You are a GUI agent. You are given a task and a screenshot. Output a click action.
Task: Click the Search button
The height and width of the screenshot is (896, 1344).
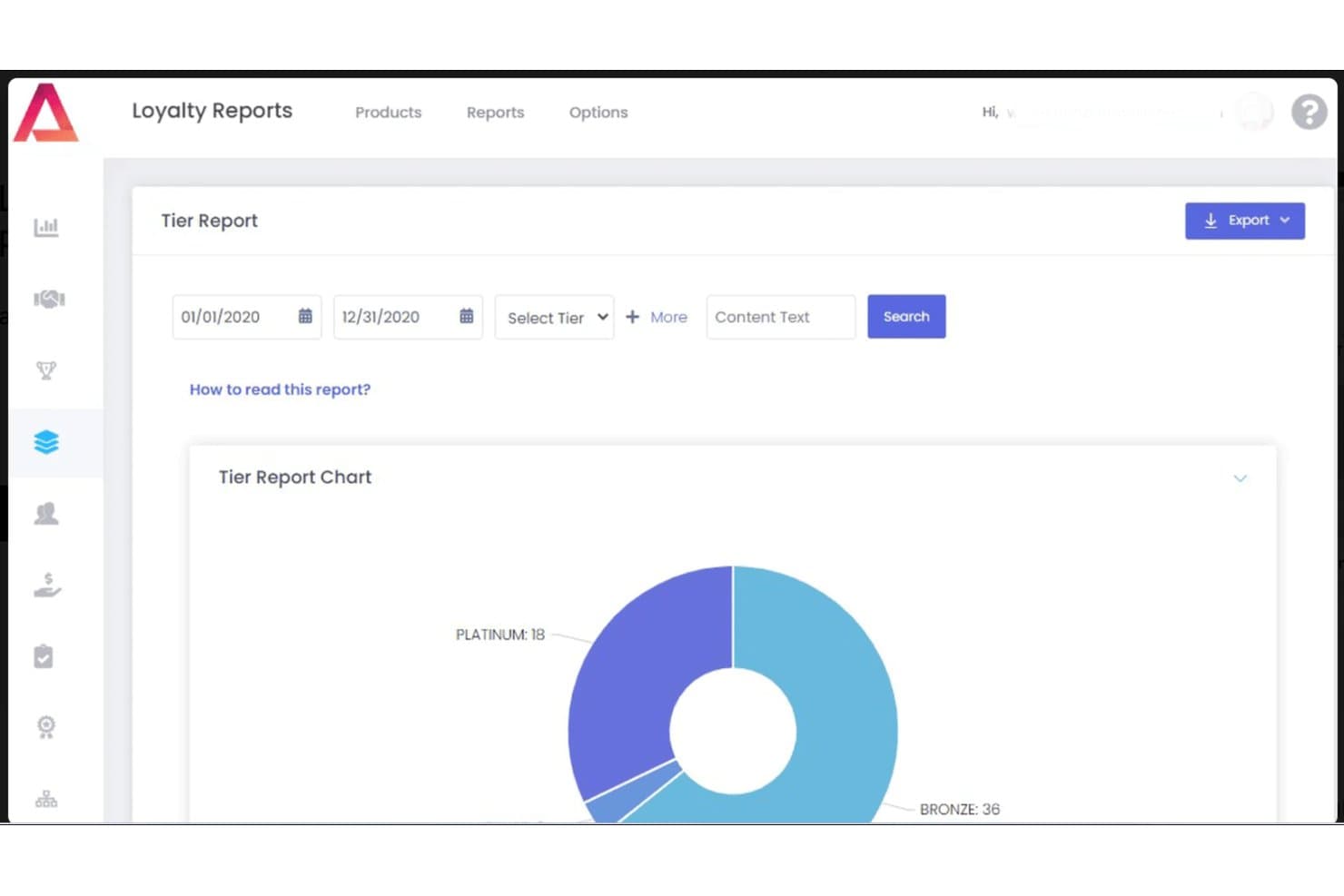[x=906, y=317]
